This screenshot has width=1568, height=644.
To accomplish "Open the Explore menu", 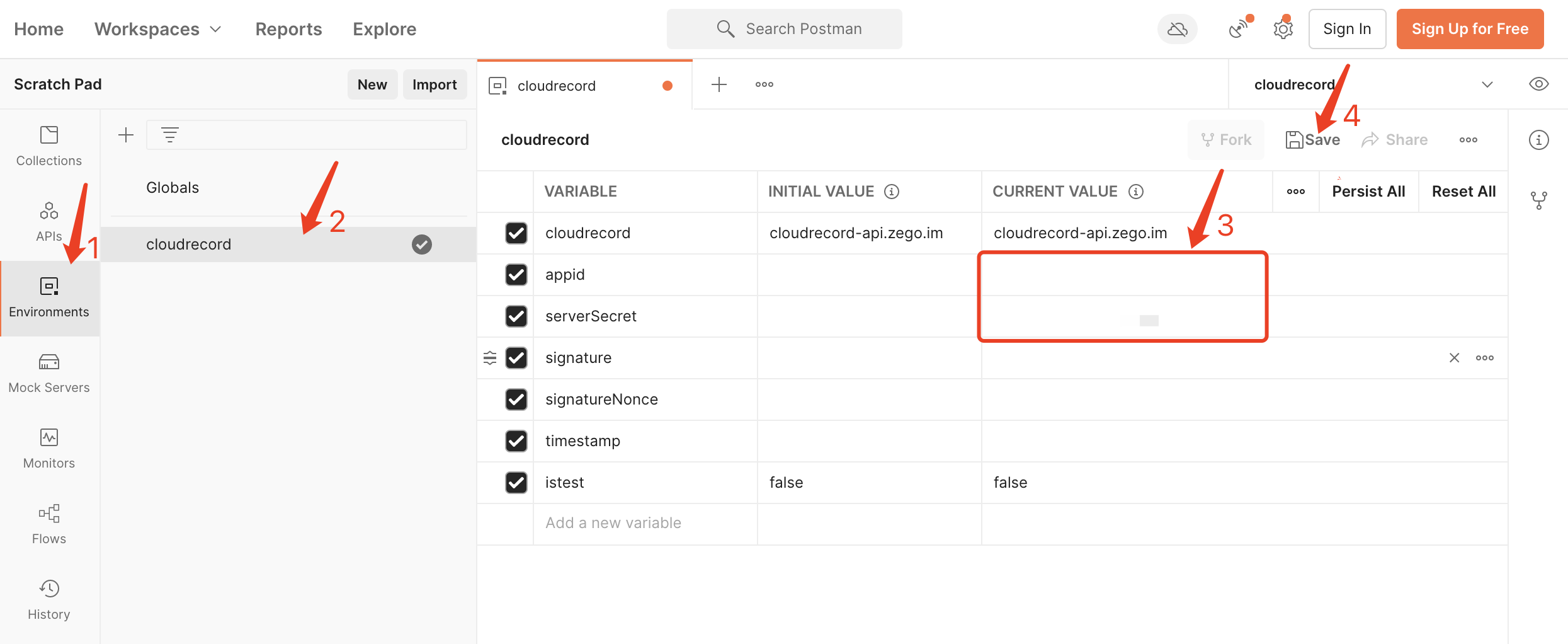I will [384, 29].
